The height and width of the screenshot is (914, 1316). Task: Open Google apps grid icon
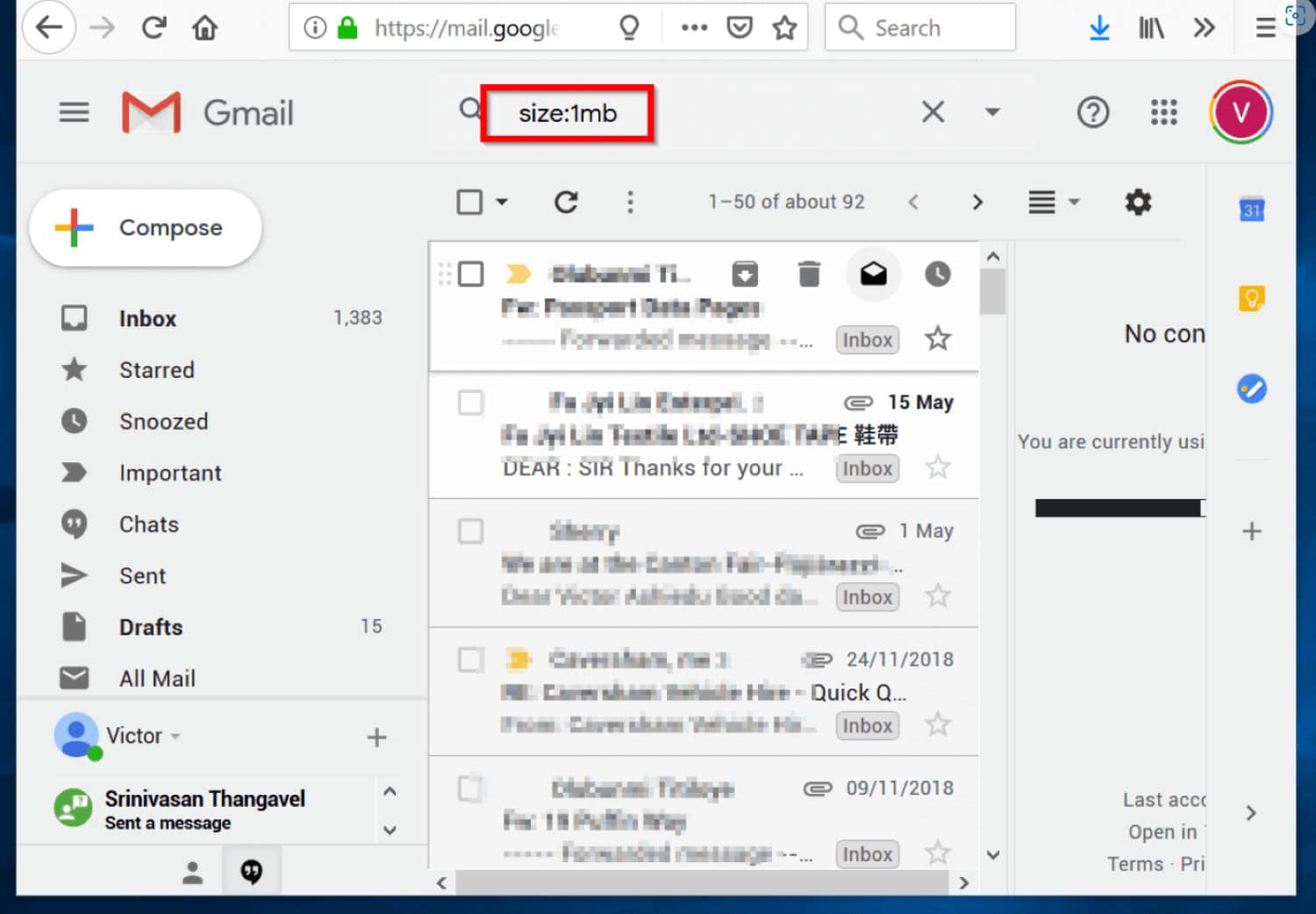1164,111
